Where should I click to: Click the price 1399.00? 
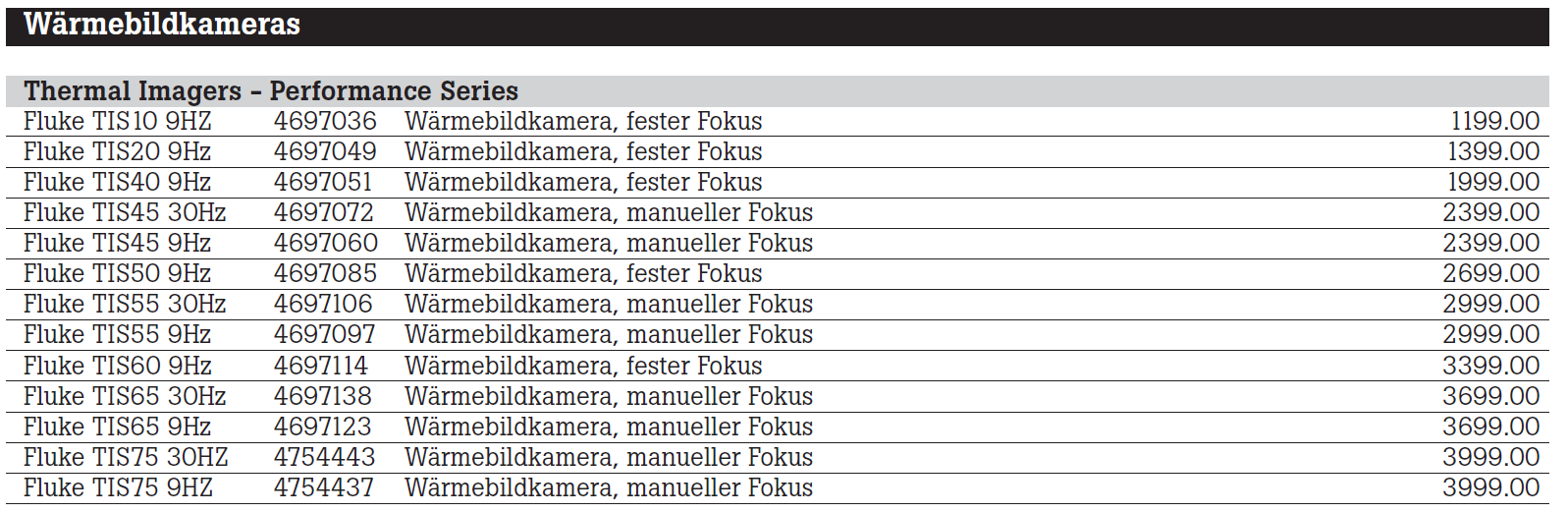tap(1492, 152)
